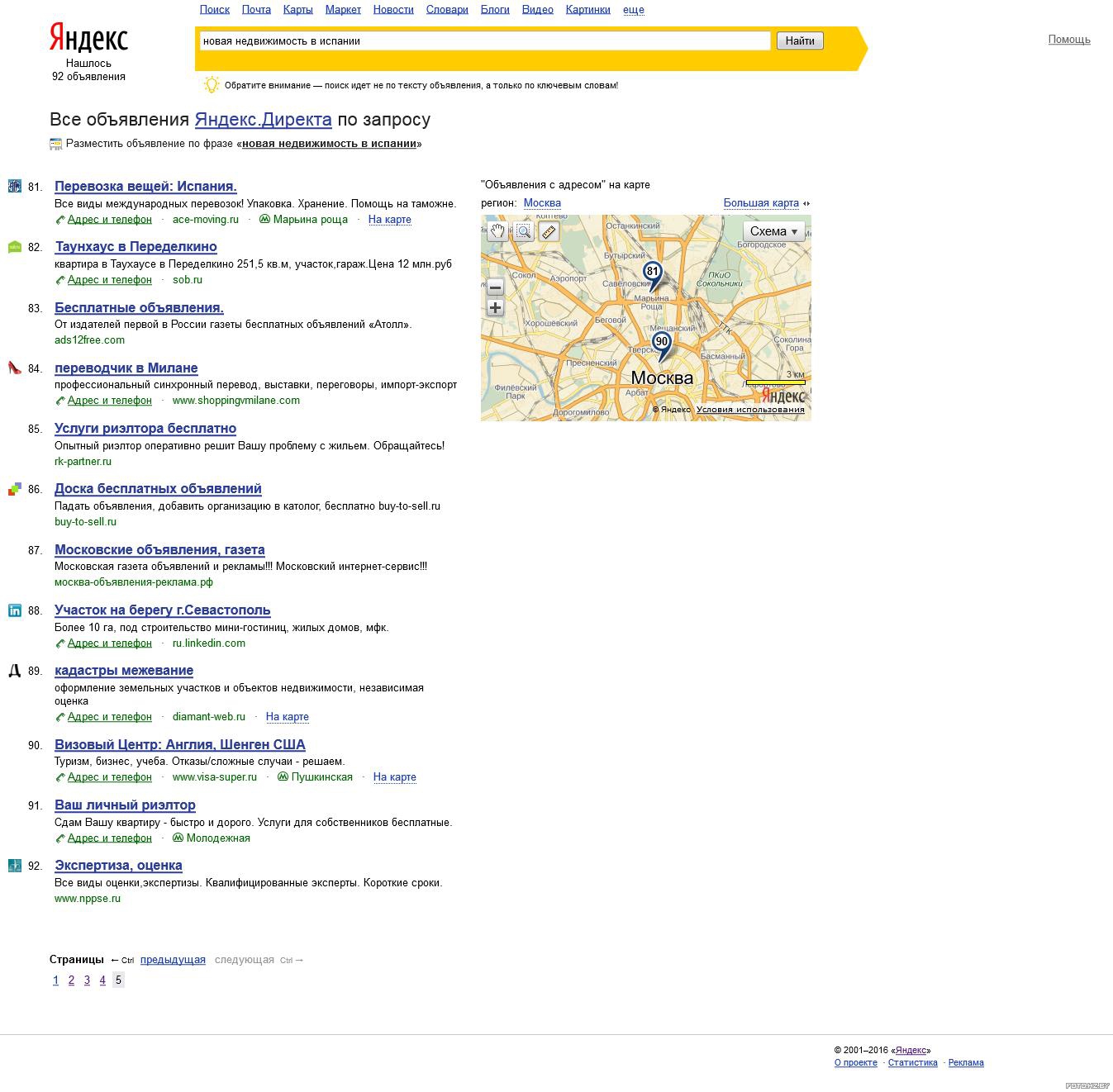The width and height of the screenshot is (1113, 1092).
Task: Click 'На карте' link for ace-moving.ru
Action: (x=389, y=220)
